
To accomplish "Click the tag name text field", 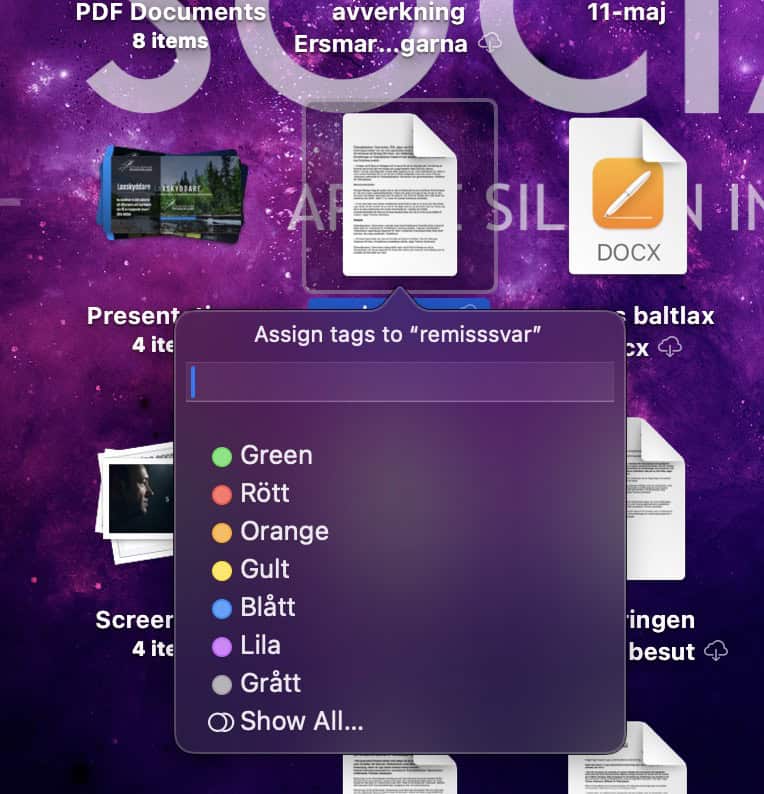I will pos(400,383).
